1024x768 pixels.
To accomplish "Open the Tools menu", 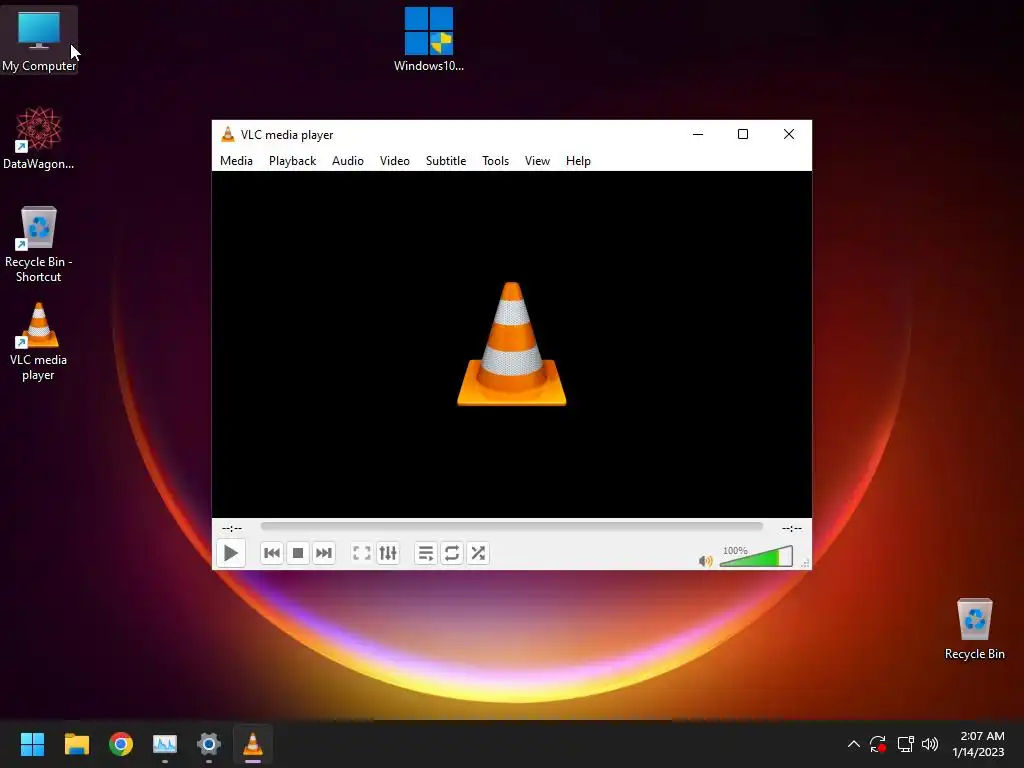I will (x=495, y=161).
